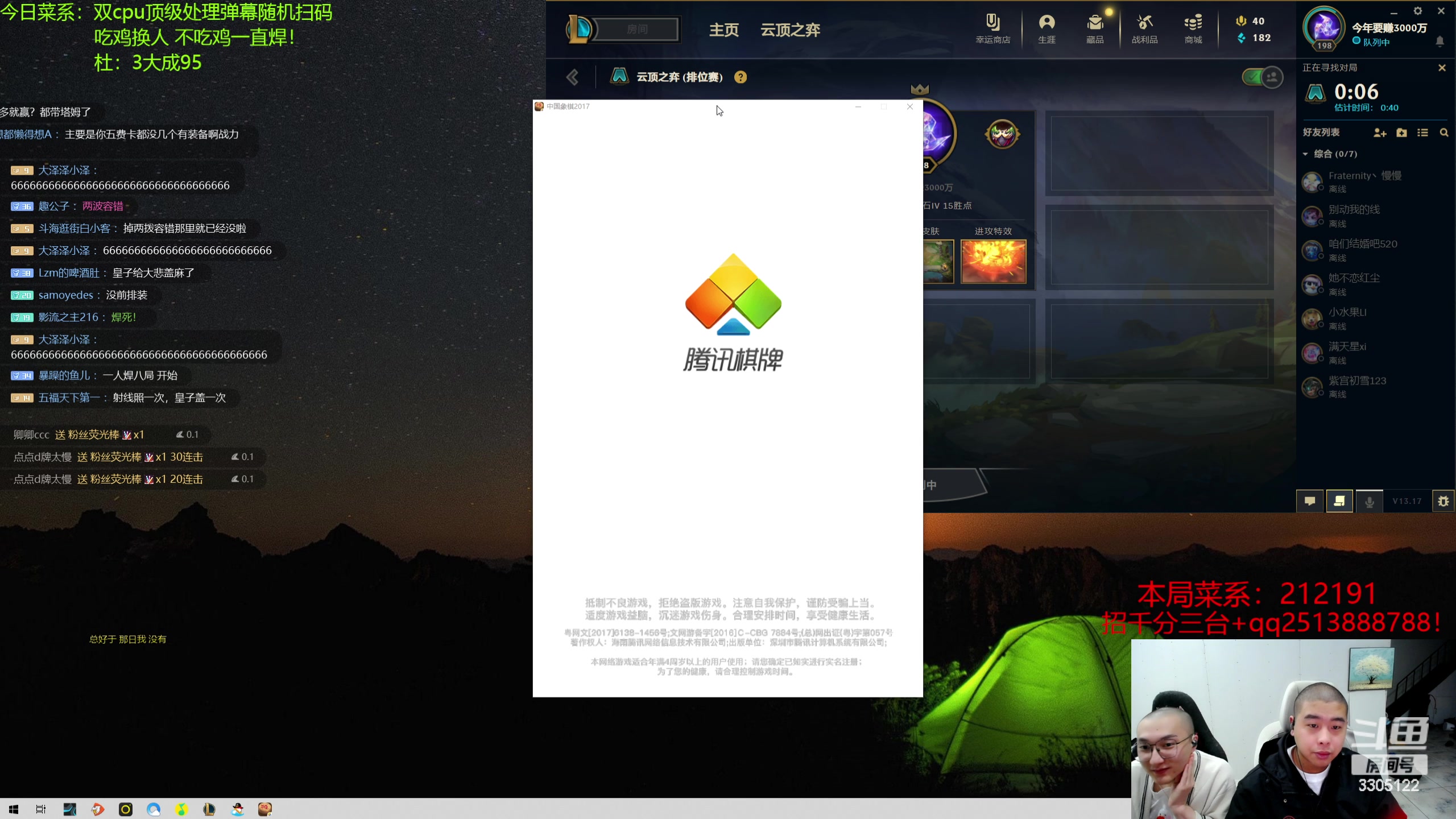Viewport: 1456px width, 819px height.
Task: Open the Chinese chess taskbar icon
Action: [x=265, y=809]
